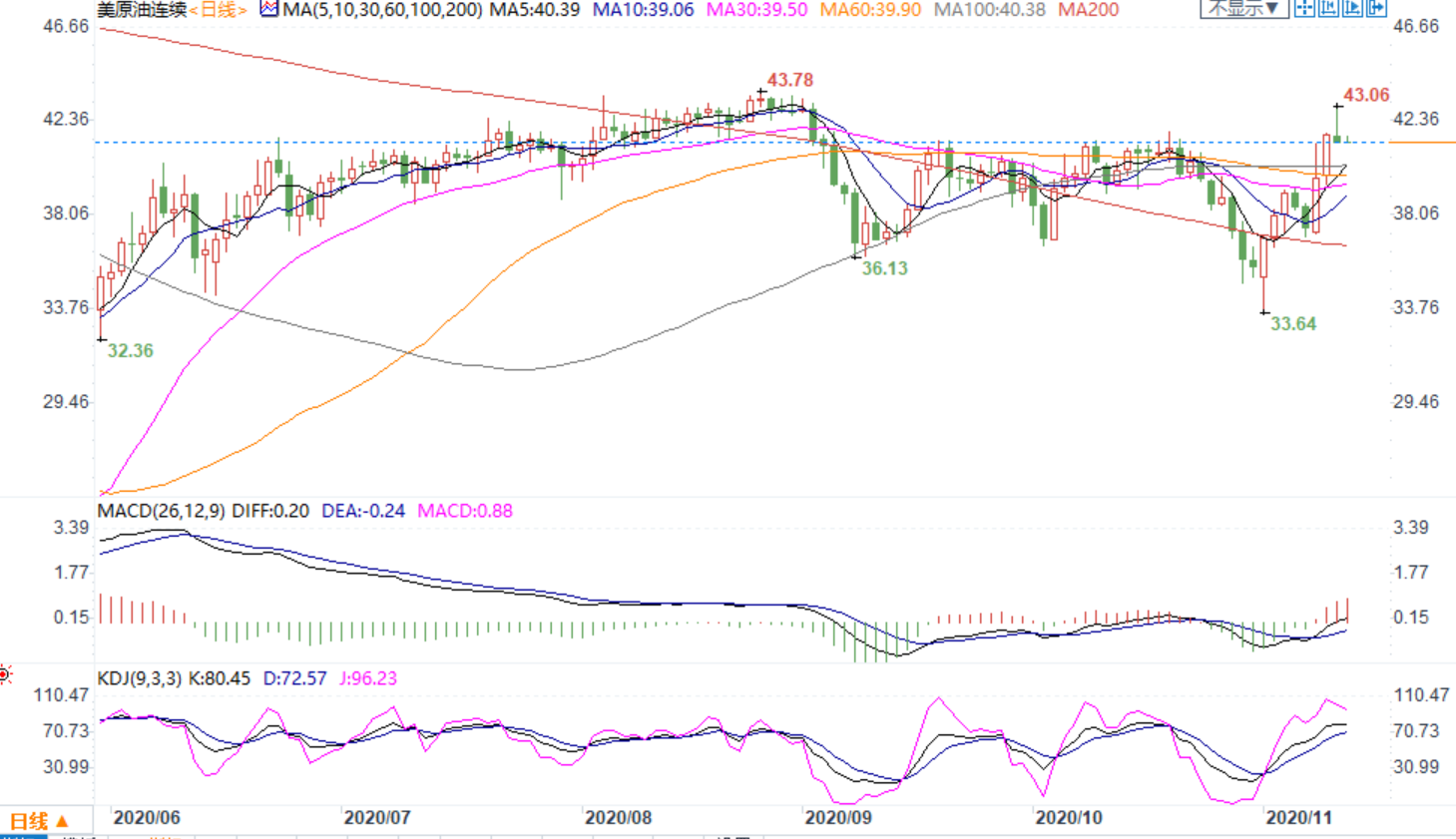1456x839 pixels.
Task: Click the red sun marker icon left of KDJ panel
Action: click(x=5, y=675)
